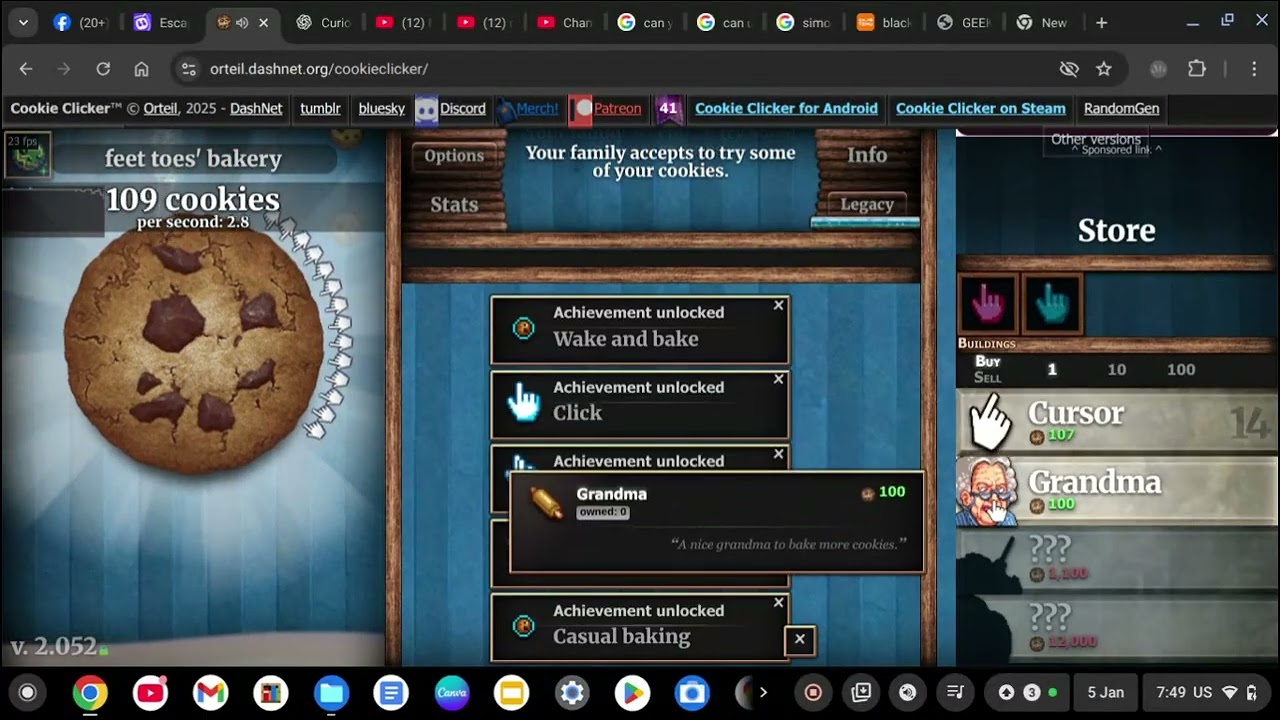Buy a Cursor building
The image size is (1280, 720).
[x=1117, y=422]
